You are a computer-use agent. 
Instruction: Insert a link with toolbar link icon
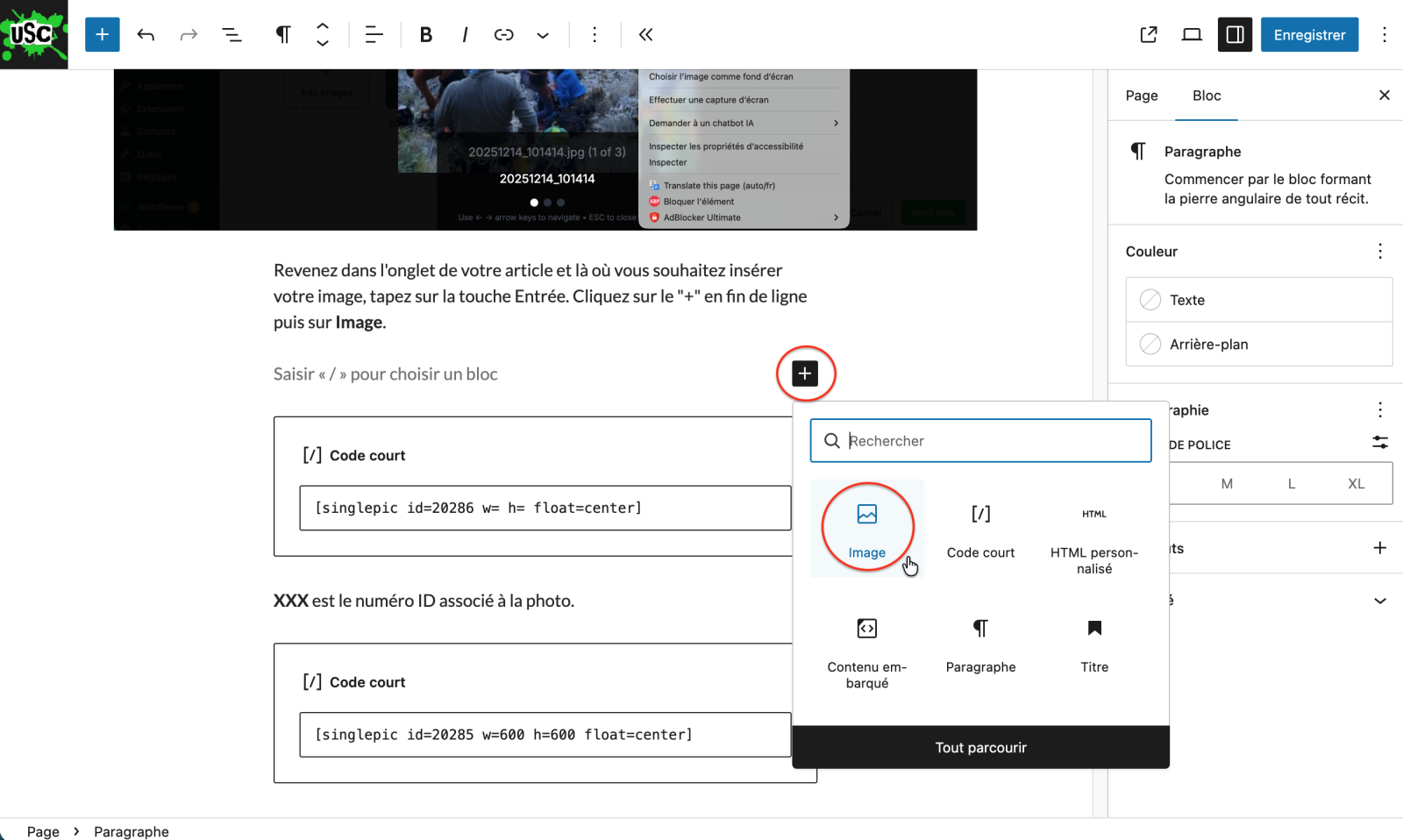[503, 35]
